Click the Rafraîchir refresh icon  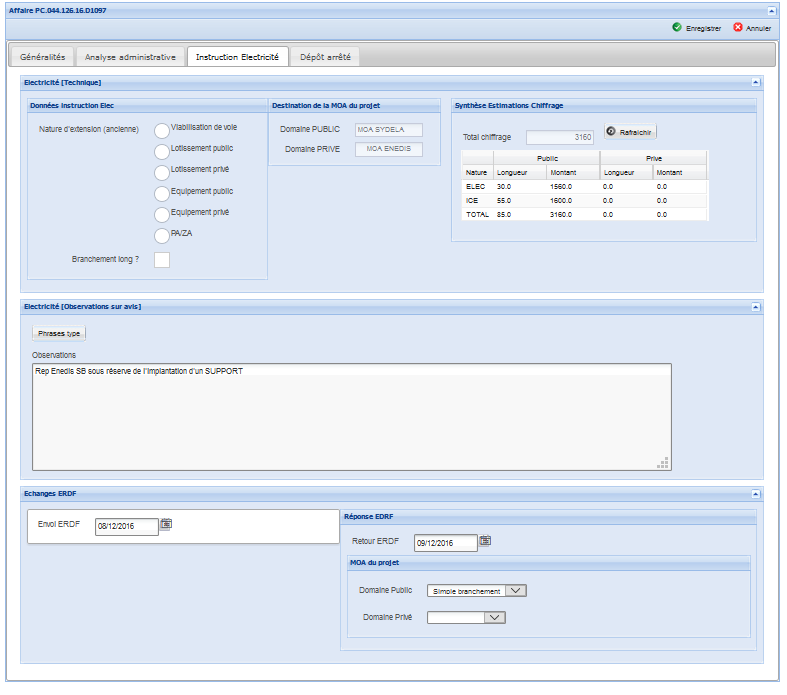(x=611, y=131)
